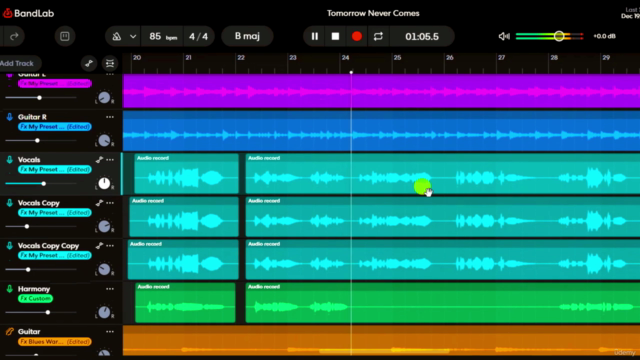Select the Vocals track microphone icon
Image resolution: width=640 pixels, height=360 pixels.
pos(9,160)
